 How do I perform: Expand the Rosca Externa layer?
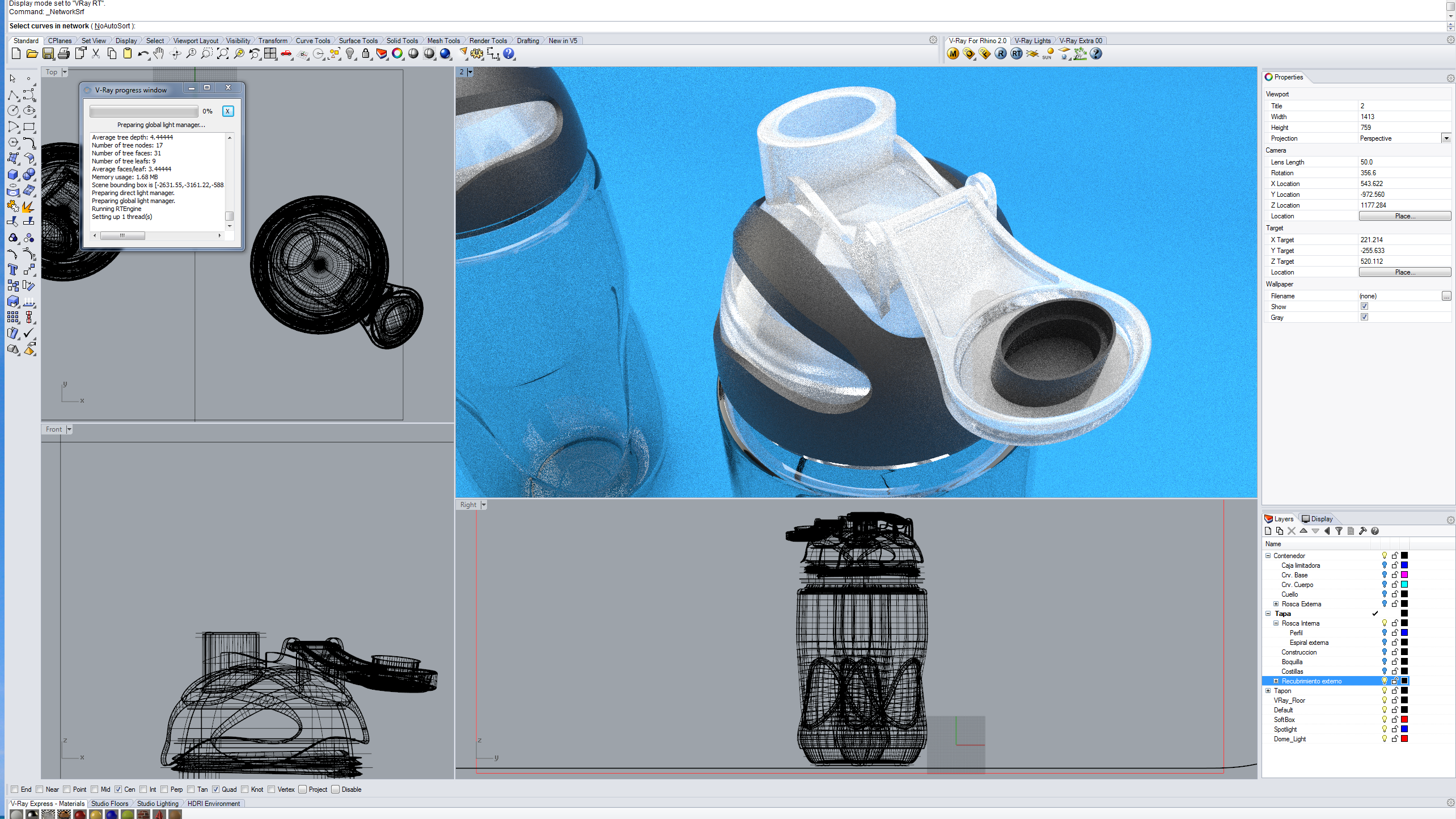click(1276, 604)
